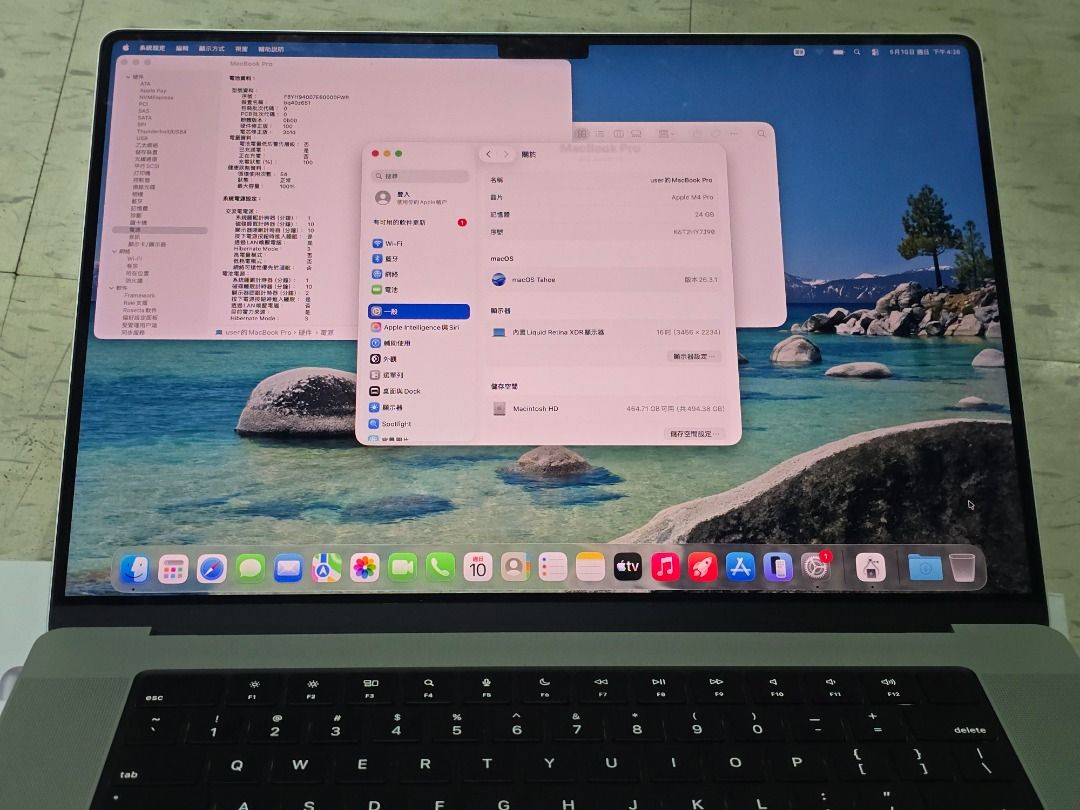
Task: Select the highlighted 一般 (General) sidebar item
Action: point(419,311)
